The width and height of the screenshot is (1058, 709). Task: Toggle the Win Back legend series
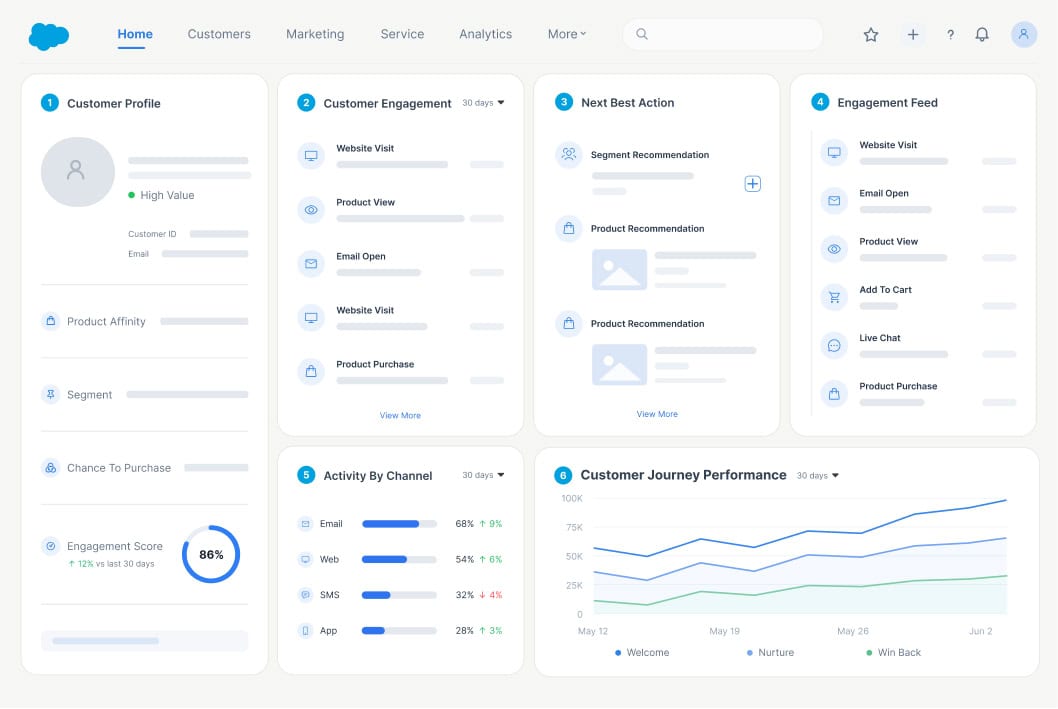pyautogui.click(x=893, y=652)
